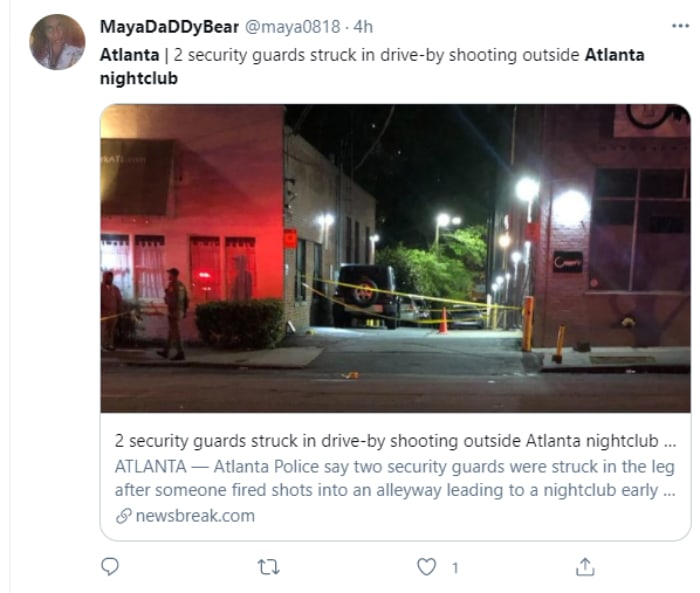The image size is (700, 593).
Task: Open the three-dot more options menu
Action: point(680,26)
